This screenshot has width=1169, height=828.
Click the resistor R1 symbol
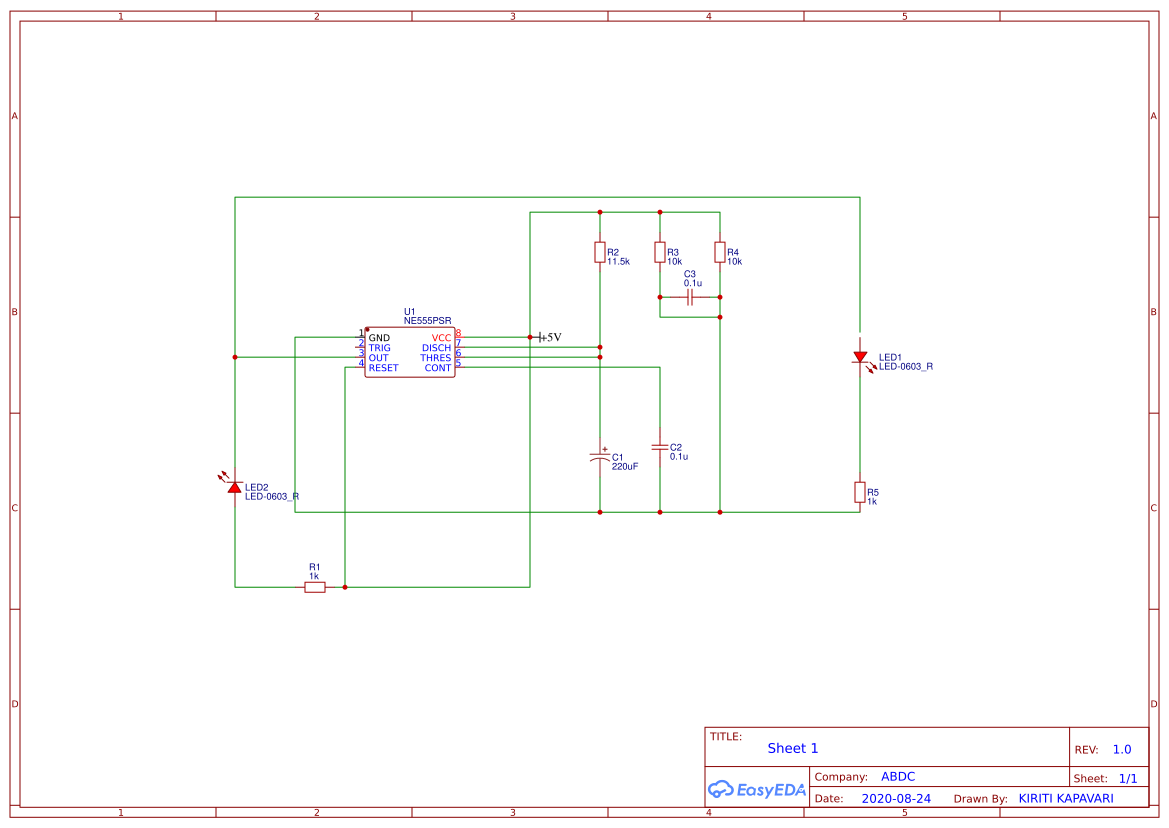[314, 586]
